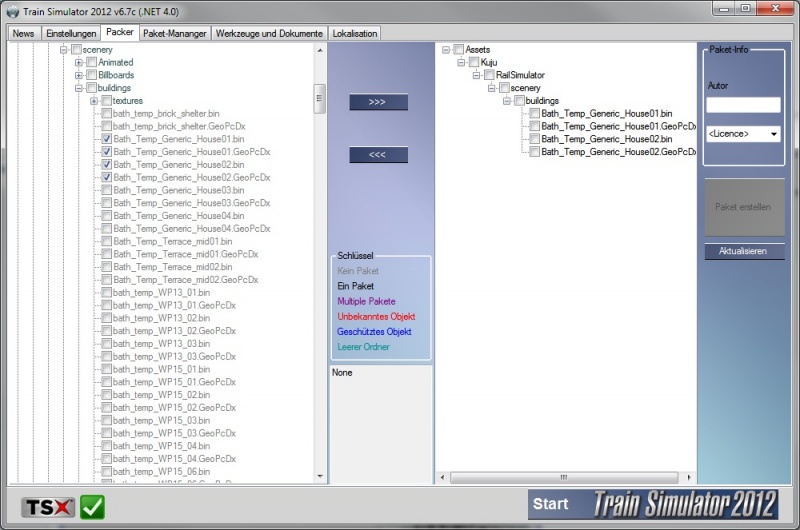Click the Ein Paket legend entry

pos(356,286)
